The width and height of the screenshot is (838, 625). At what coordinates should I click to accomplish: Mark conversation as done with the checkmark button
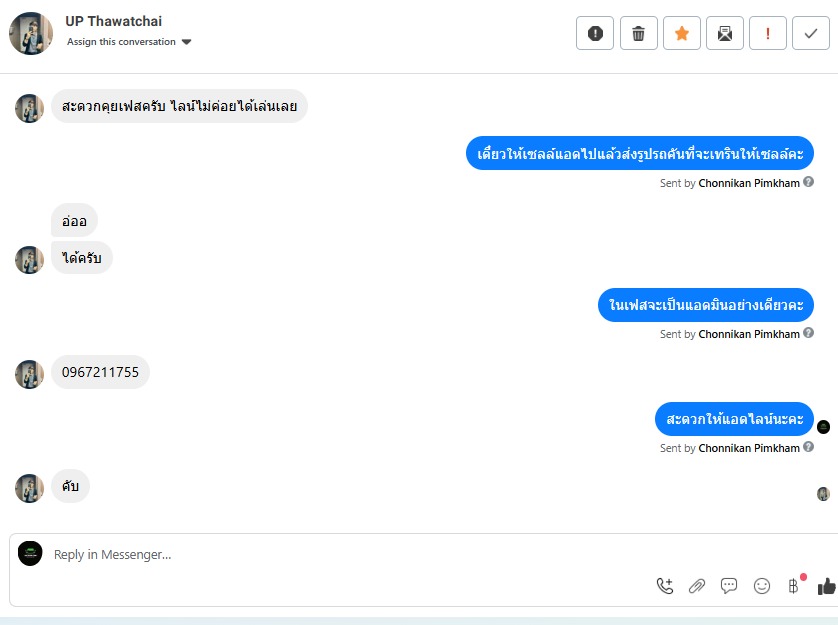[x=811, y=33]
